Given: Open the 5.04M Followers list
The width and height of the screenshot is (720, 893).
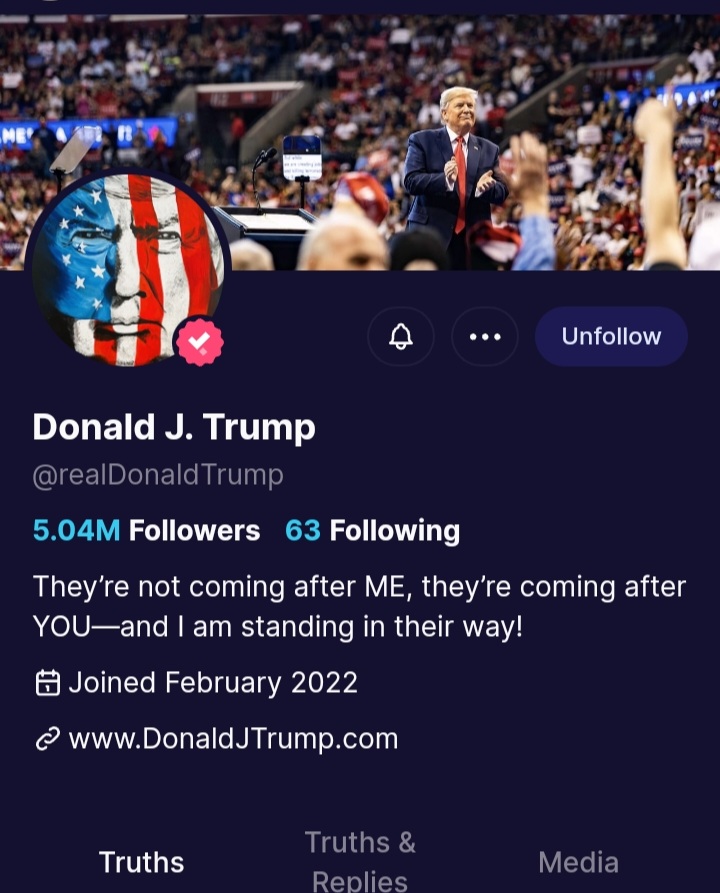Looking at the screenshot, I should coord(146,530).
